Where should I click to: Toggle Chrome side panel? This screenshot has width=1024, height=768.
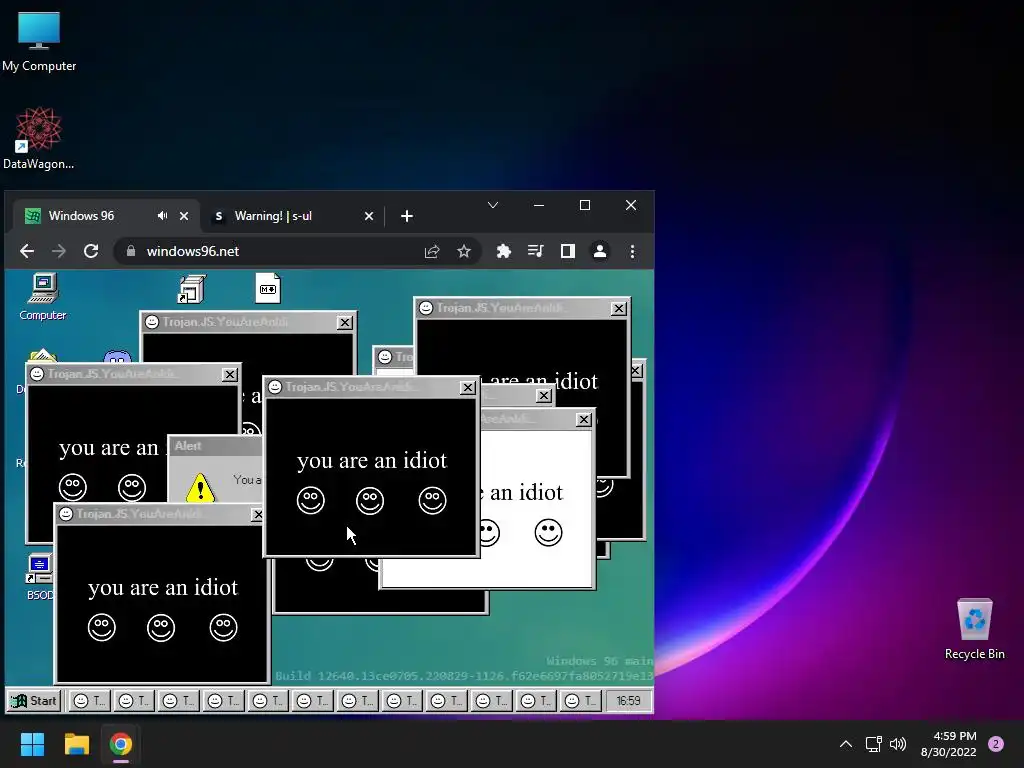coord(568,251)
